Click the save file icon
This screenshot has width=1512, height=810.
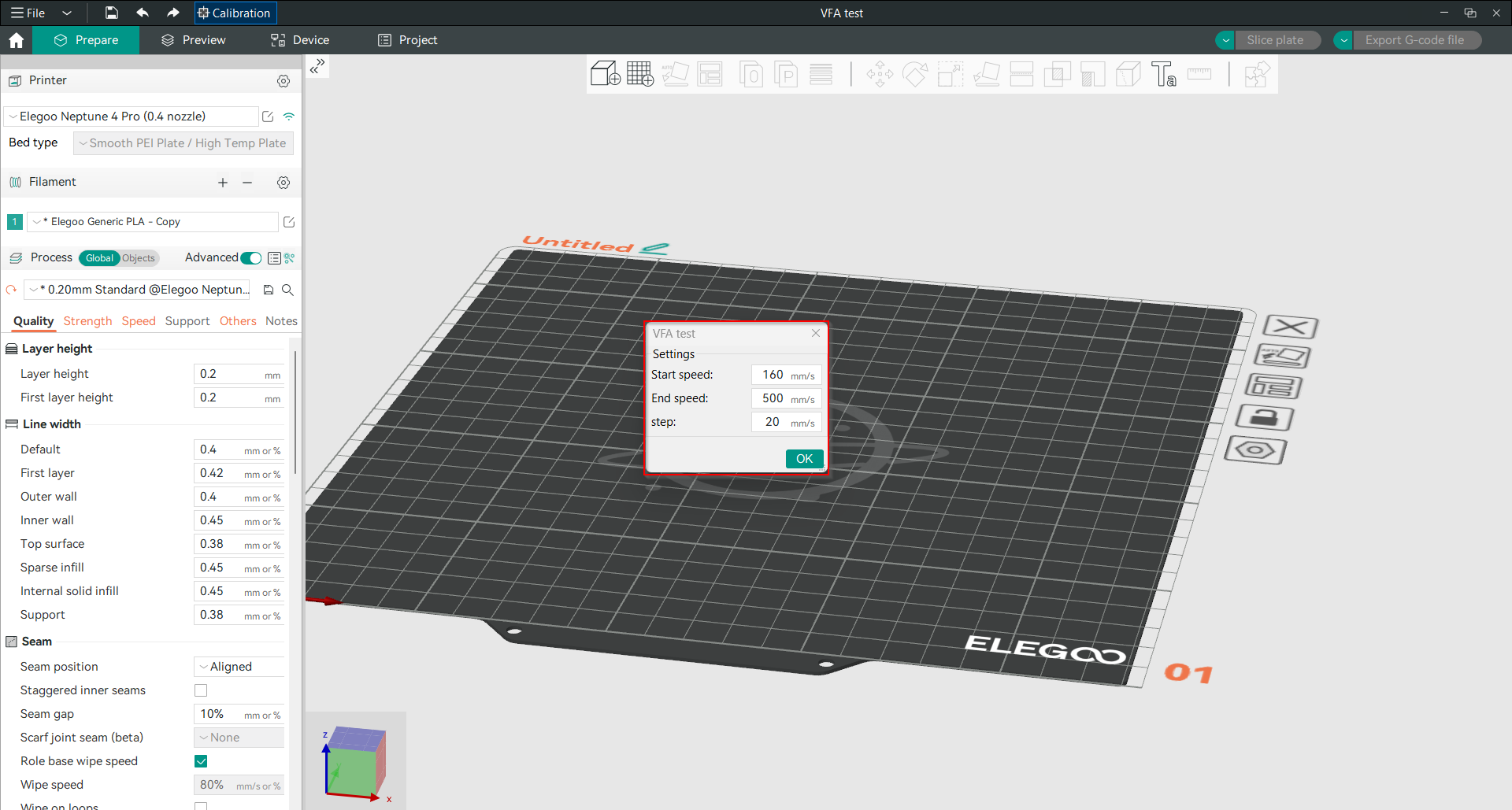click(112, 13)
